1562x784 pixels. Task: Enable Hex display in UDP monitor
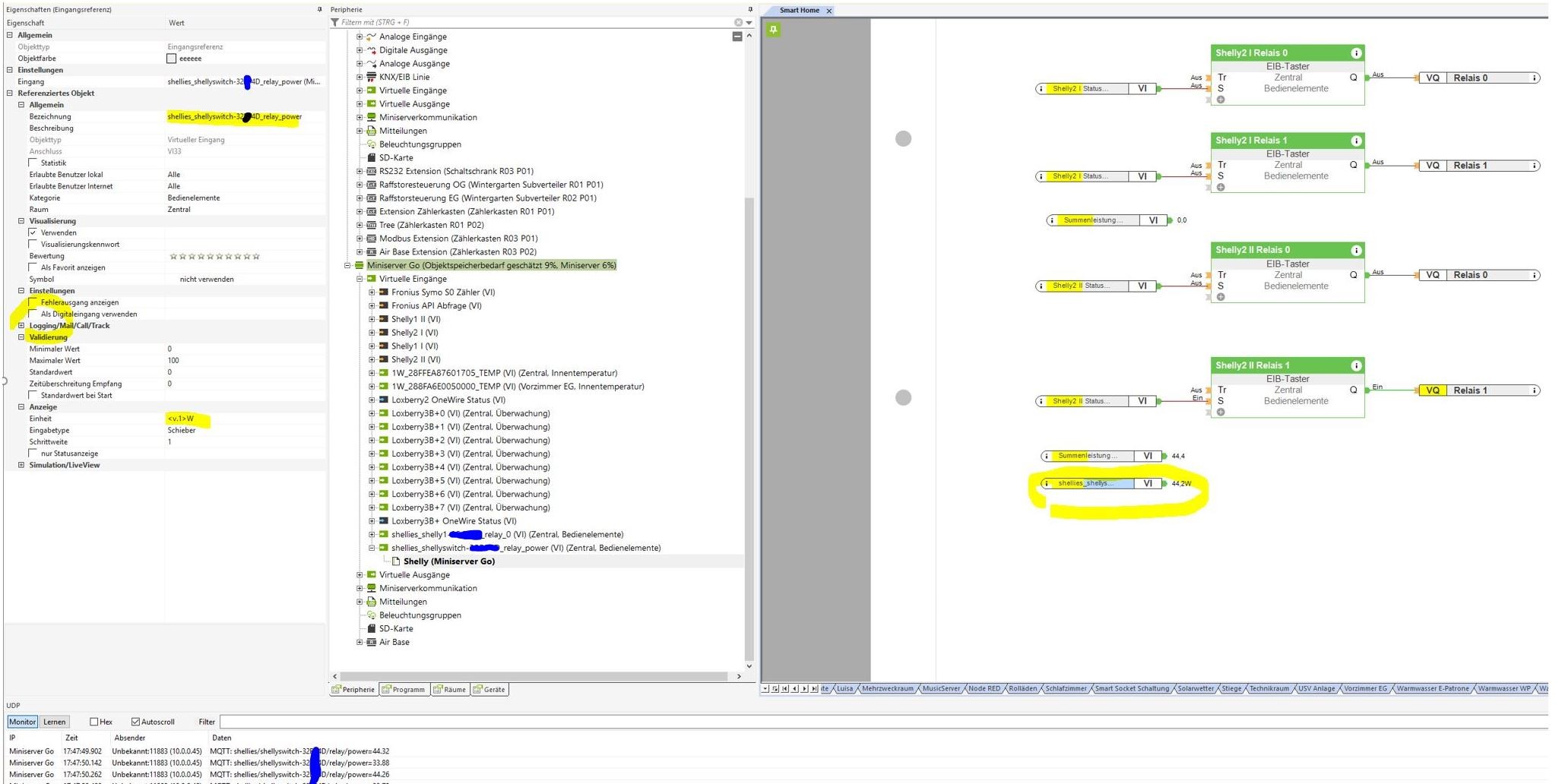pos(93,722)
